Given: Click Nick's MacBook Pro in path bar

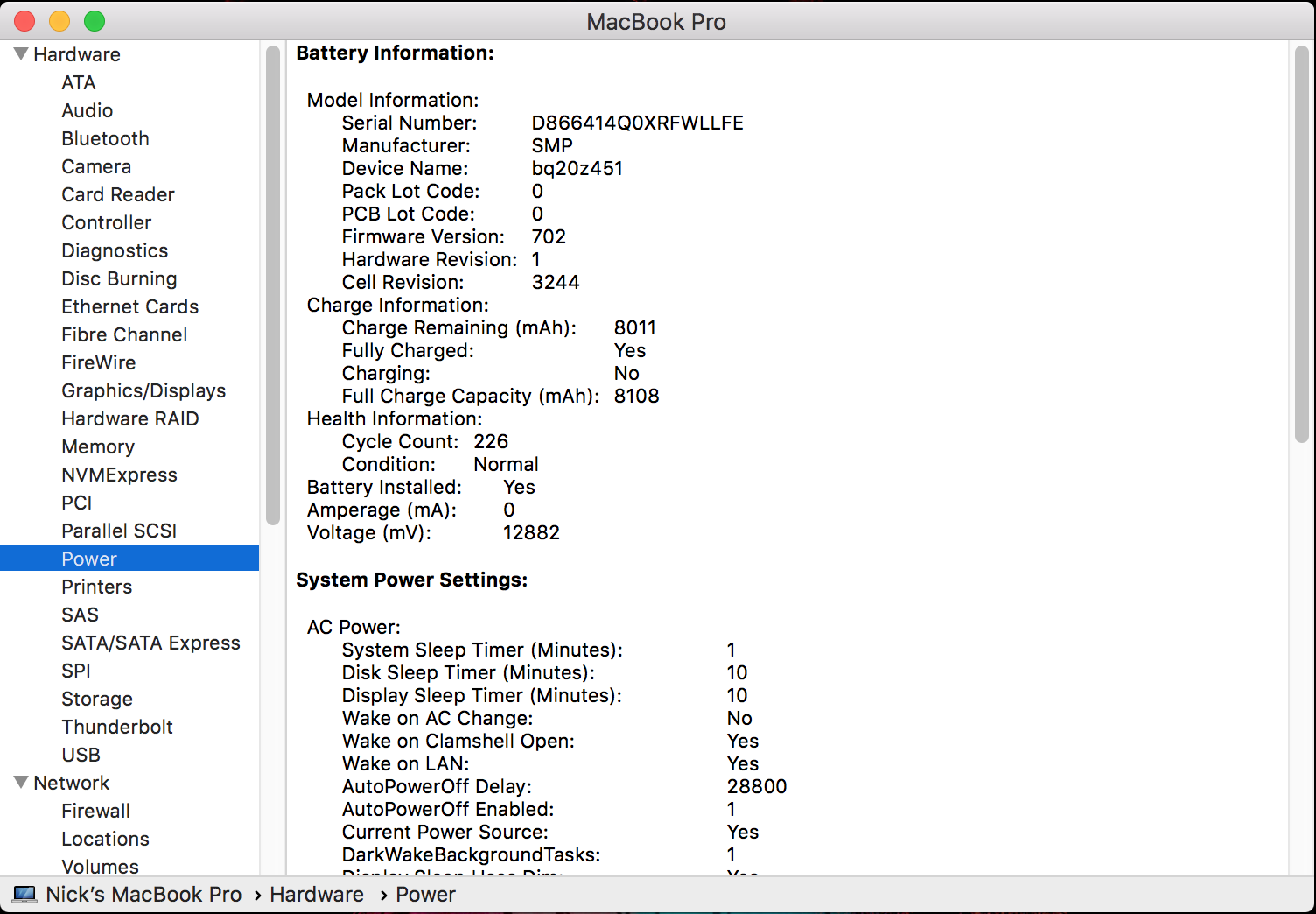Looking at the screenshot, I should (143, 895).
